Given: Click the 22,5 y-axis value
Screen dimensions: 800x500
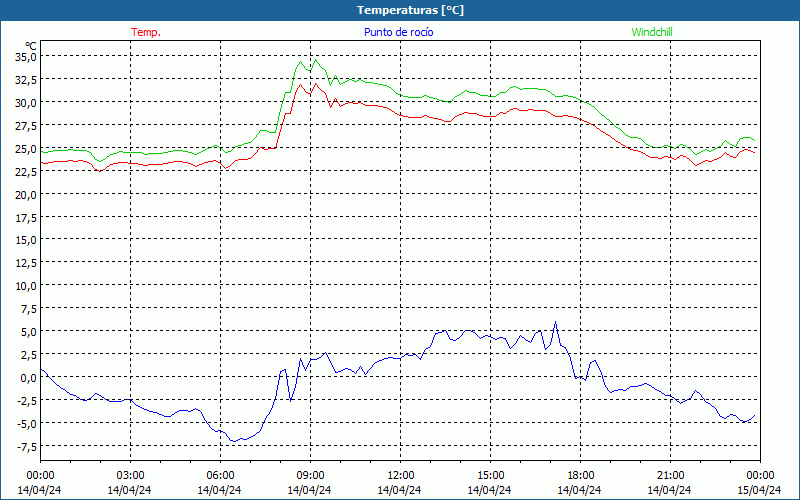Looking at the screenshot, I should (26, 171).
